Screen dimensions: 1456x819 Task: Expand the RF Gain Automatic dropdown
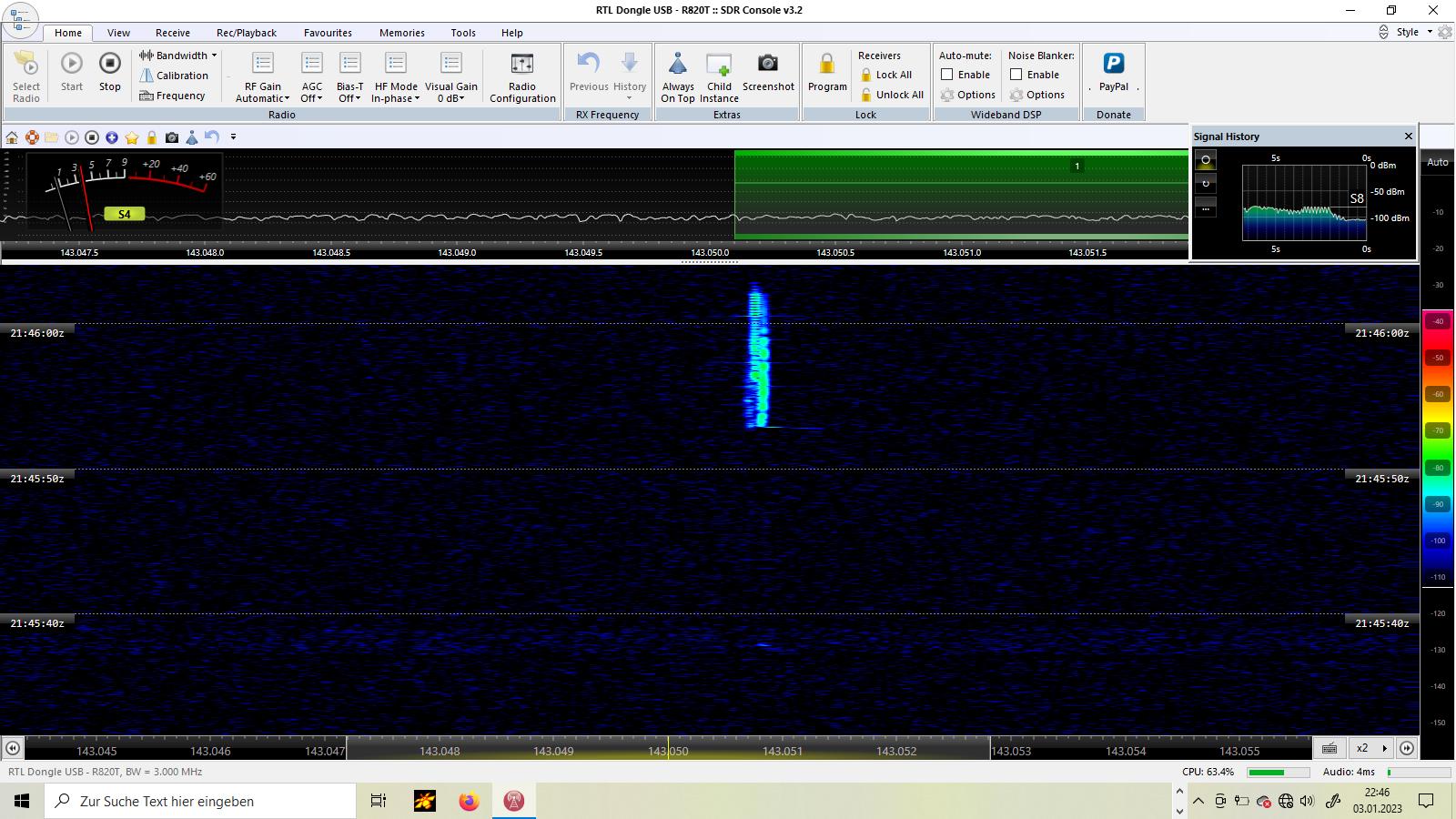(x=263, y=77)
